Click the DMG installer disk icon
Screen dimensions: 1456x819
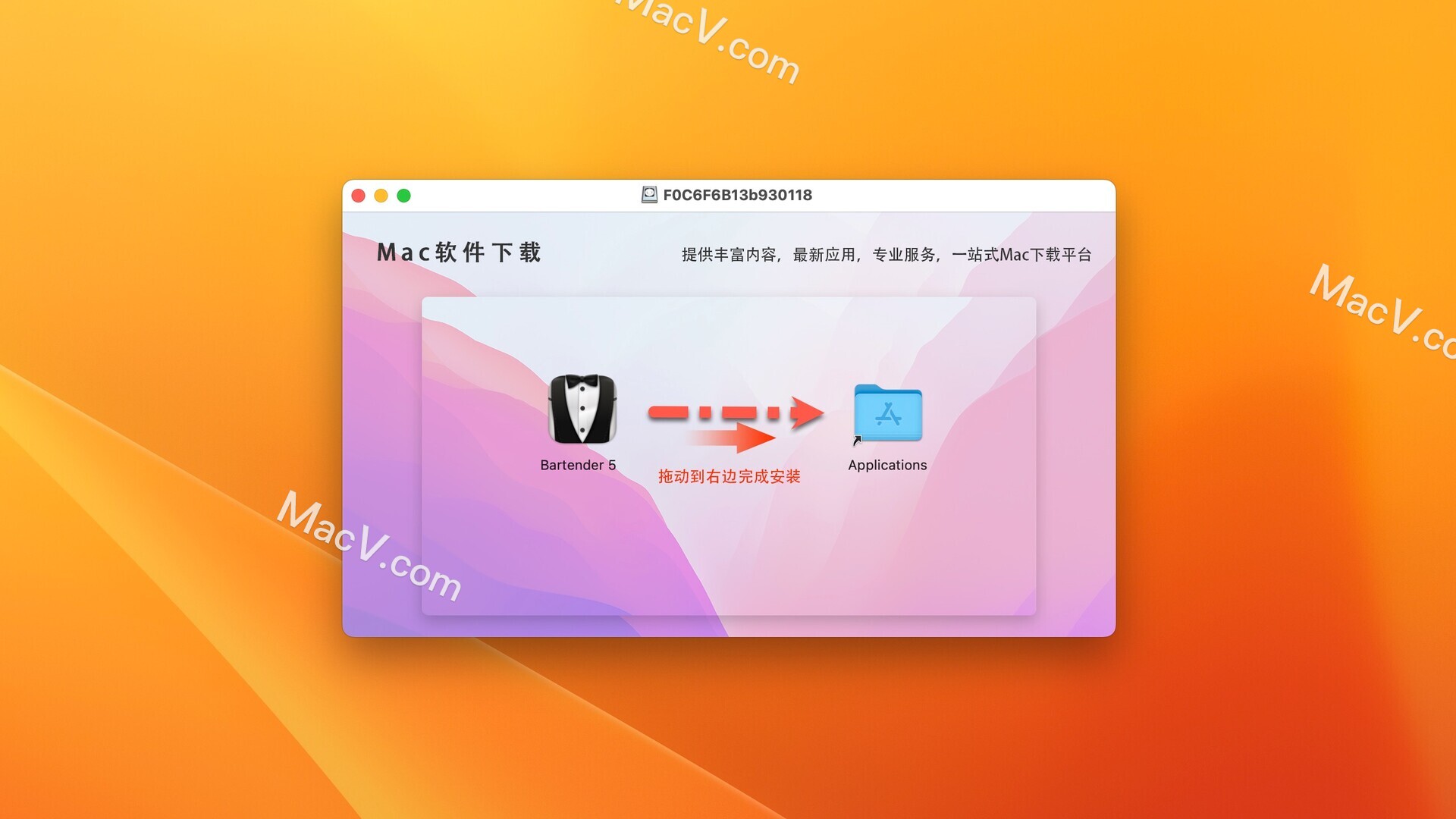652,195
